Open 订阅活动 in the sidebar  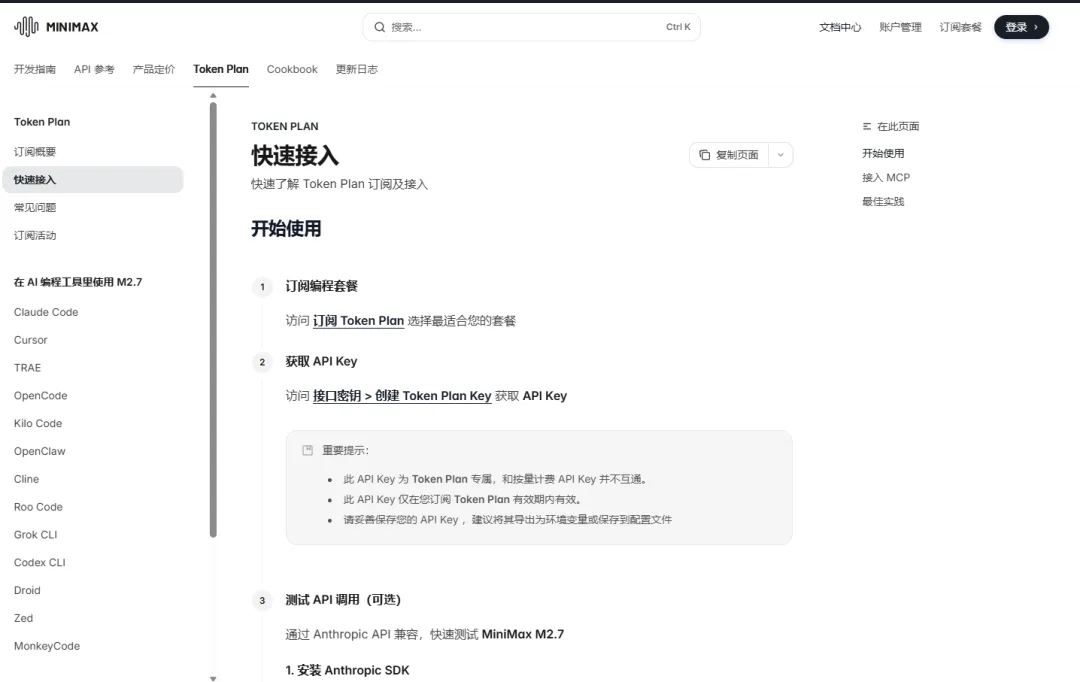35,235
